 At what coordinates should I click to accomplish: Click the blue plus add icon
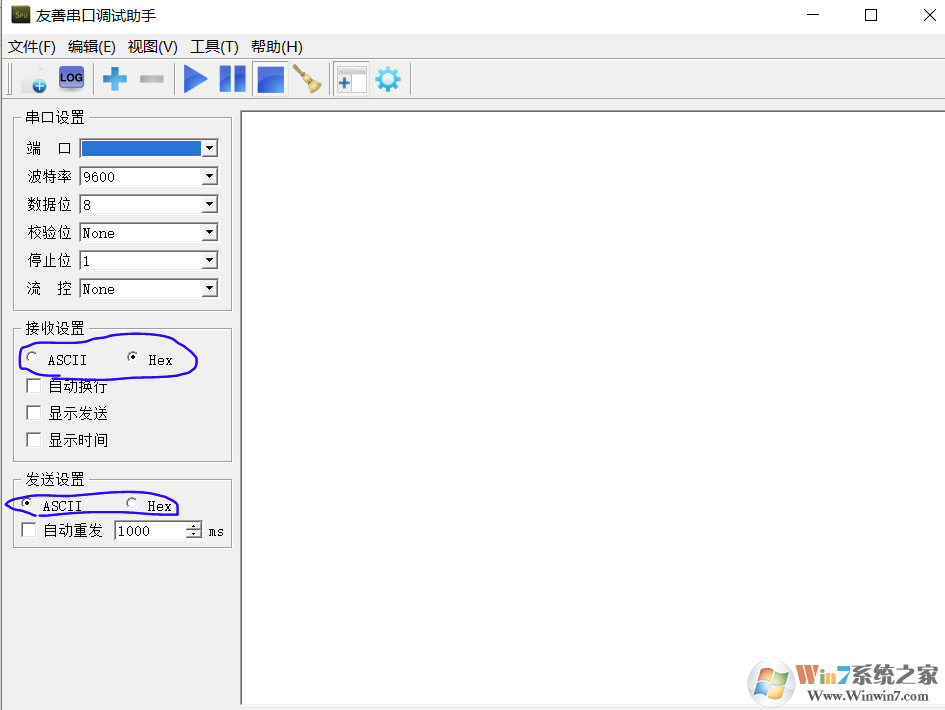pos(115,79)
